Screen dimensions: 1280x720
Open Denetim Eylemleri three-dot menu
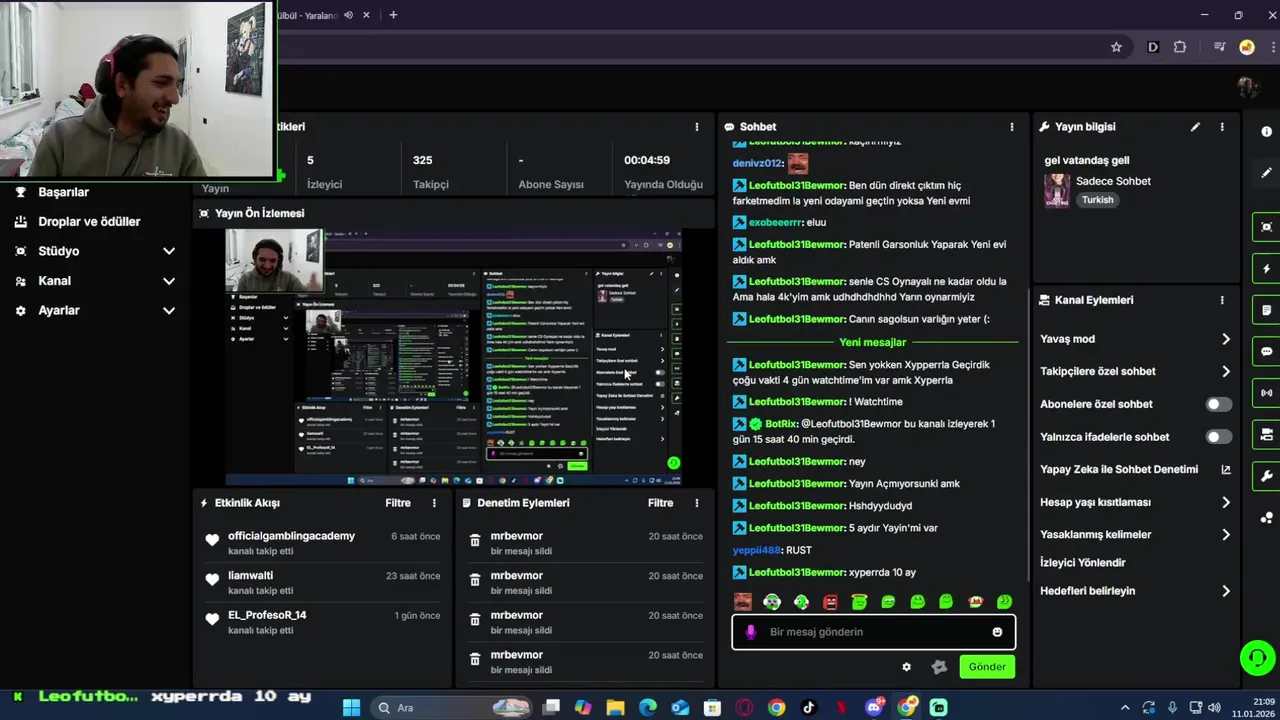pyautogui.click(x=697, y=503)
